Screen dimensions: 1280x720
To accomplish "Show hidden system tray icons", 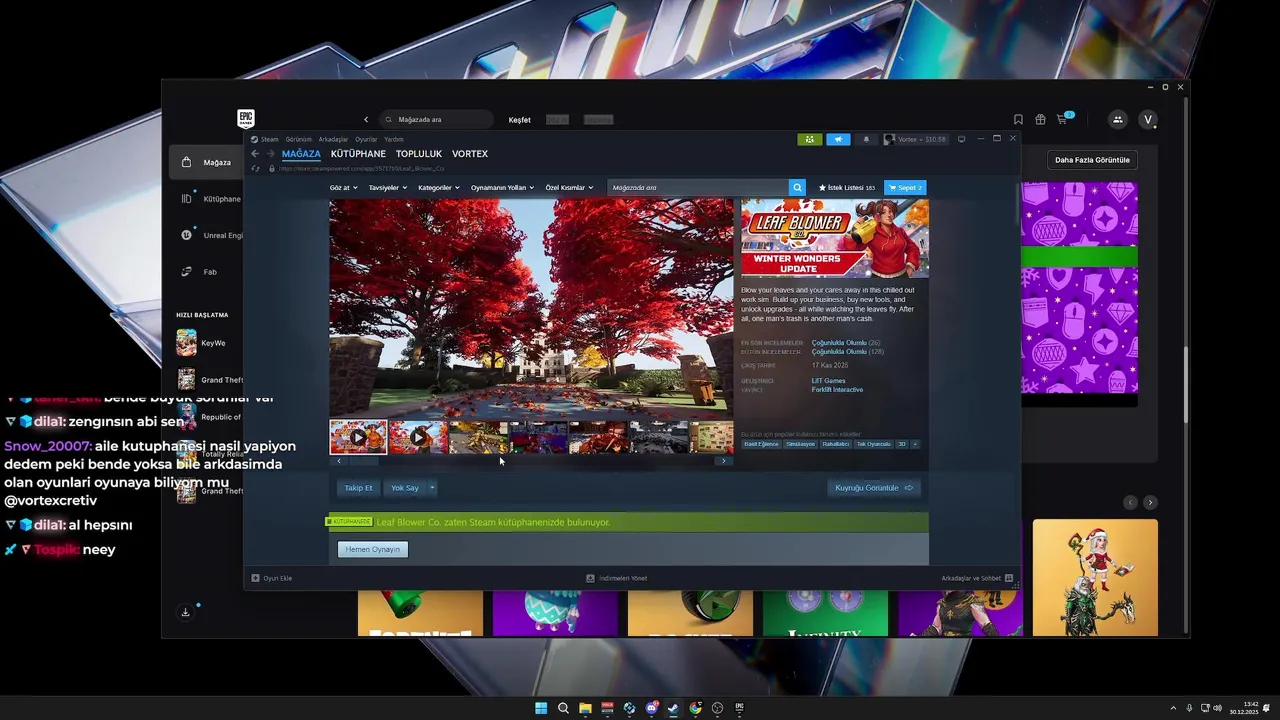I will 1173,708.
